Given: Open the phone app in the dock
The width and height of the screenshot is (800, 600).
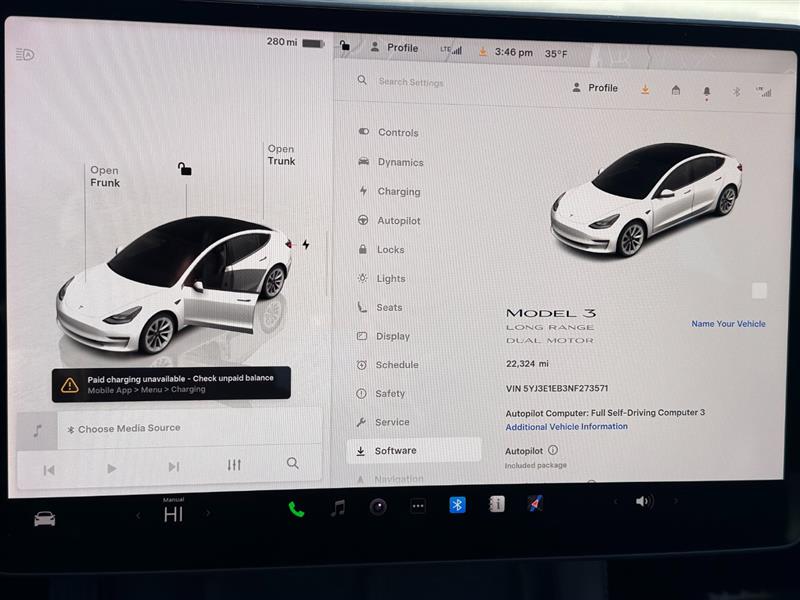Looking at the screenshot, I should click(x=295, y=508).
